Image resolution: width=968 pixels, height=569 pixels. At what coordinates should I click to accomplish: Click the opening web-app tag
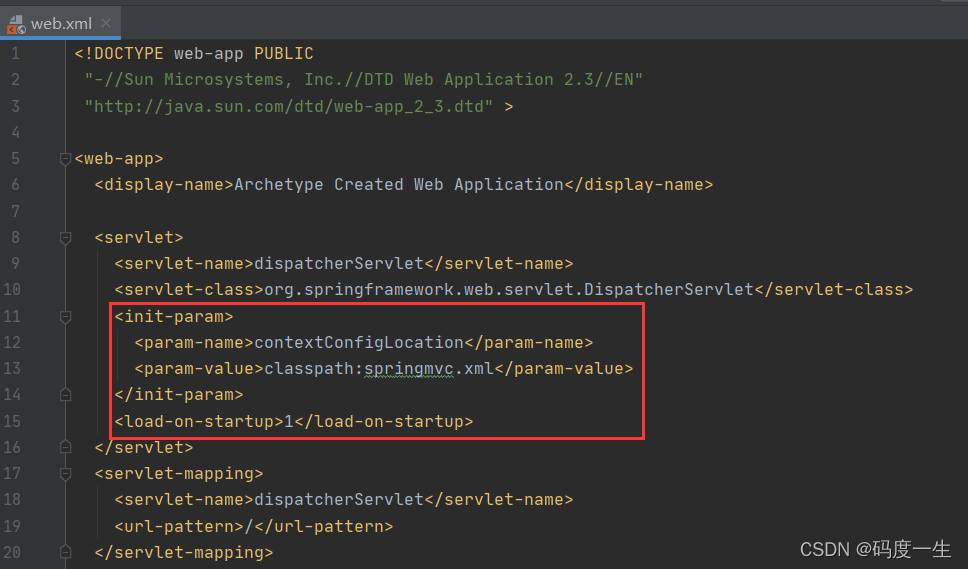[119, 159]
